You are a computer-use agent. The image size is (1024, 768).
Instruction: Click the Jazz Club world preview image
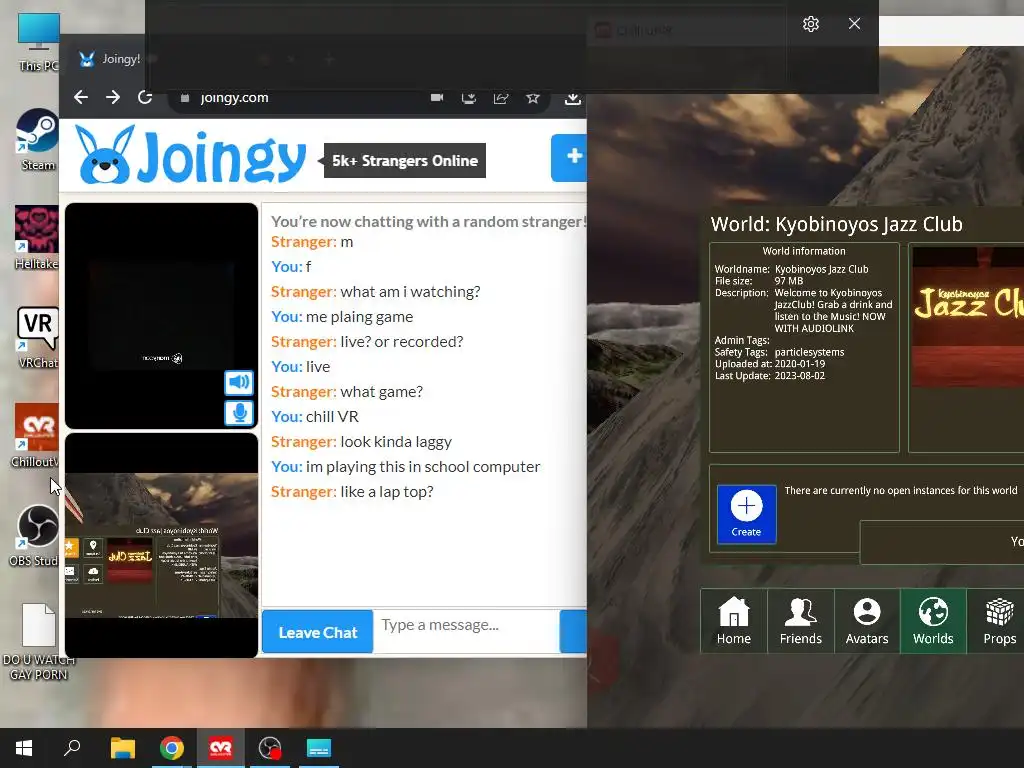click(x=968, y=317)
